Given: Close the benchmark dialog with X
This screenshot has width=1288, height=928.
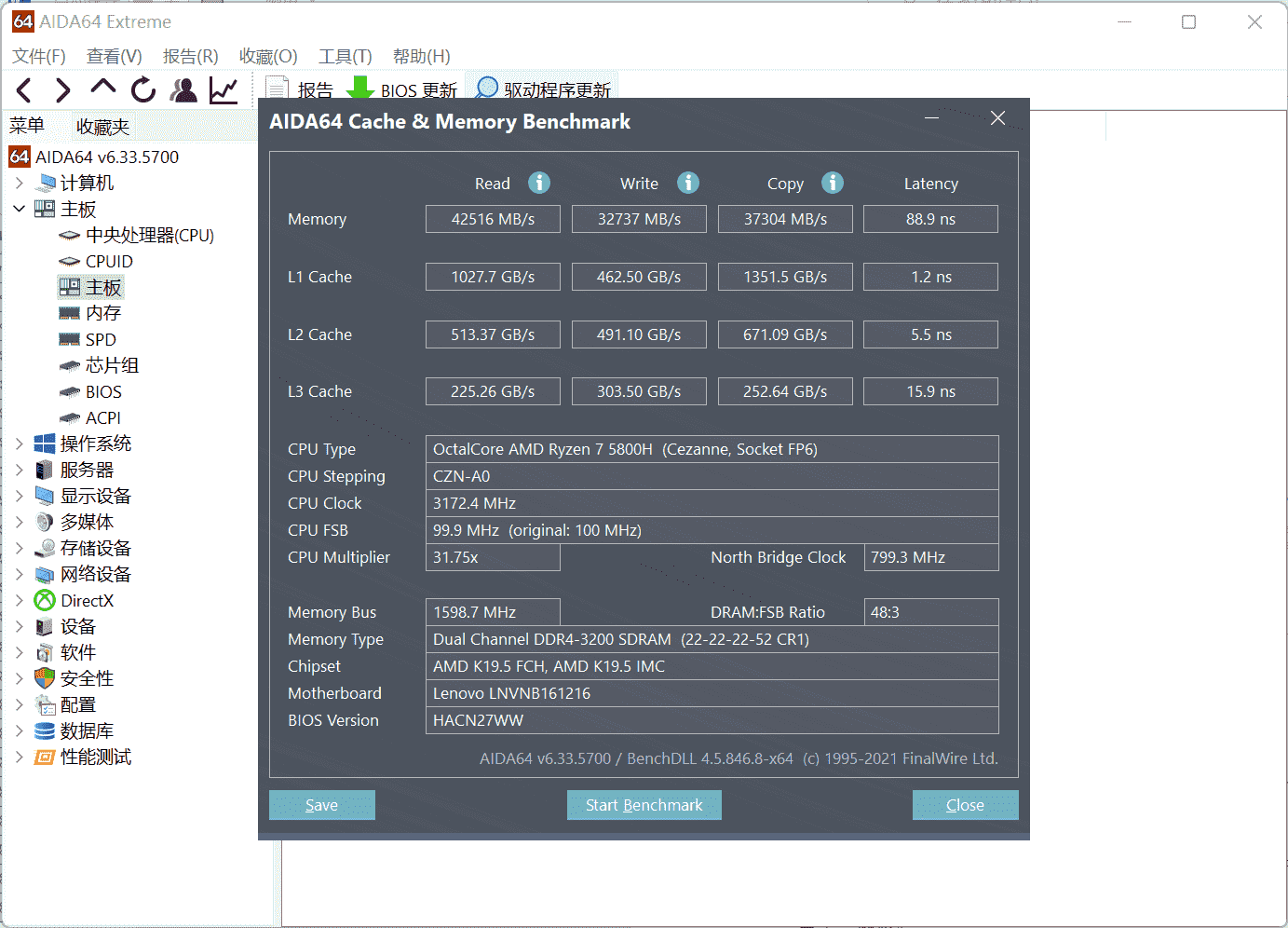Looking at the screenshot, I should pos(998,118).
